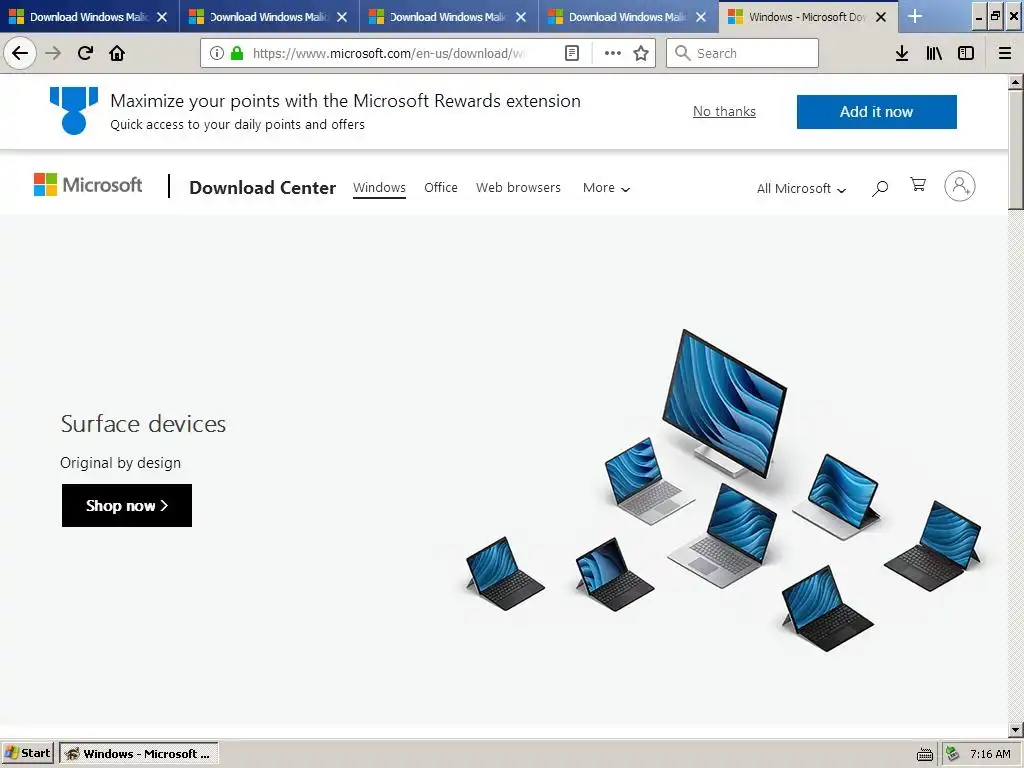Open the downloads arrow icon
The height and width of the screenshot is (768, 1024).
tap(902, 53)
